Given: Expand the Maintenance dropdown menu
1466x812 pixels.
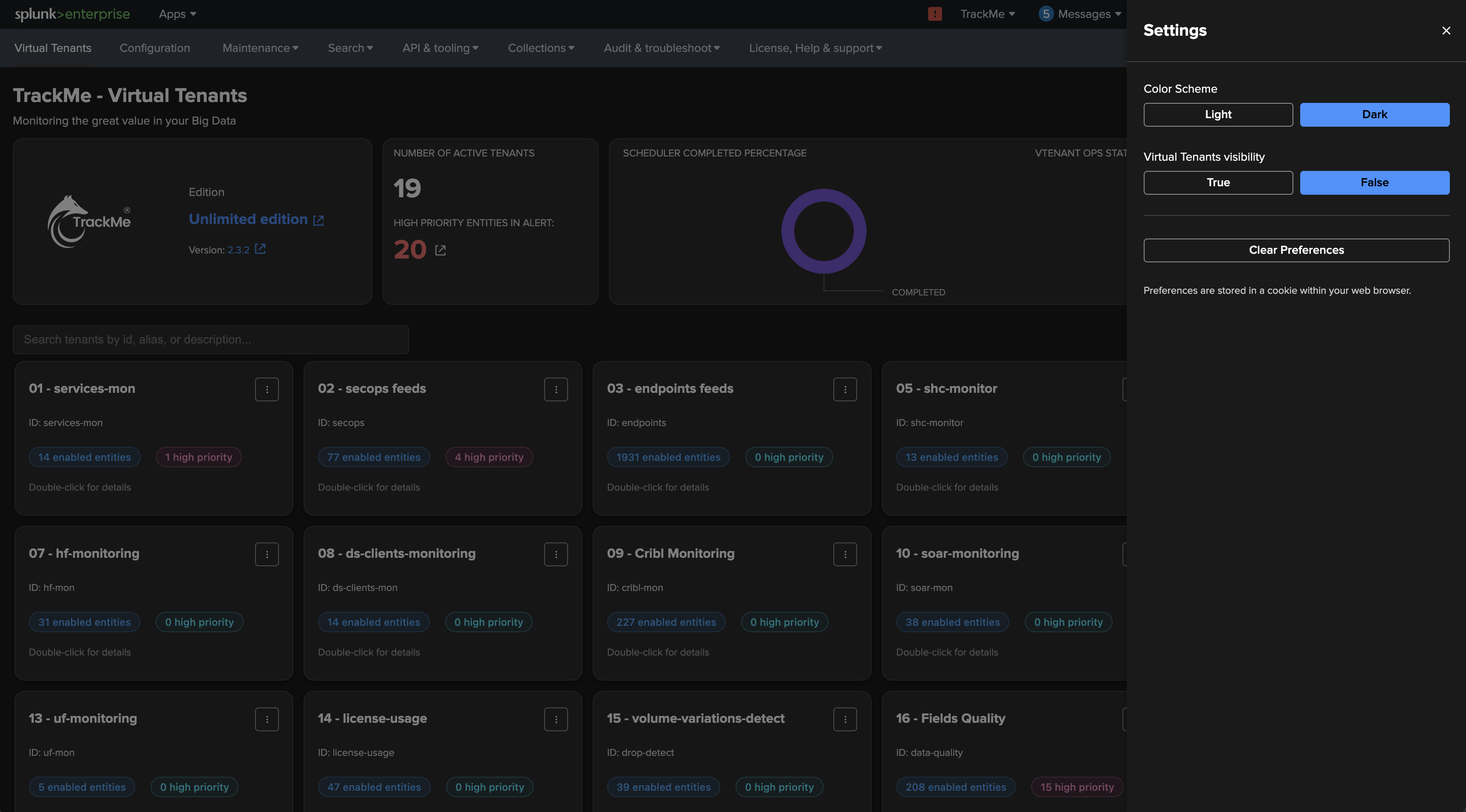Looking at the screenshot, I should (260, 48).
